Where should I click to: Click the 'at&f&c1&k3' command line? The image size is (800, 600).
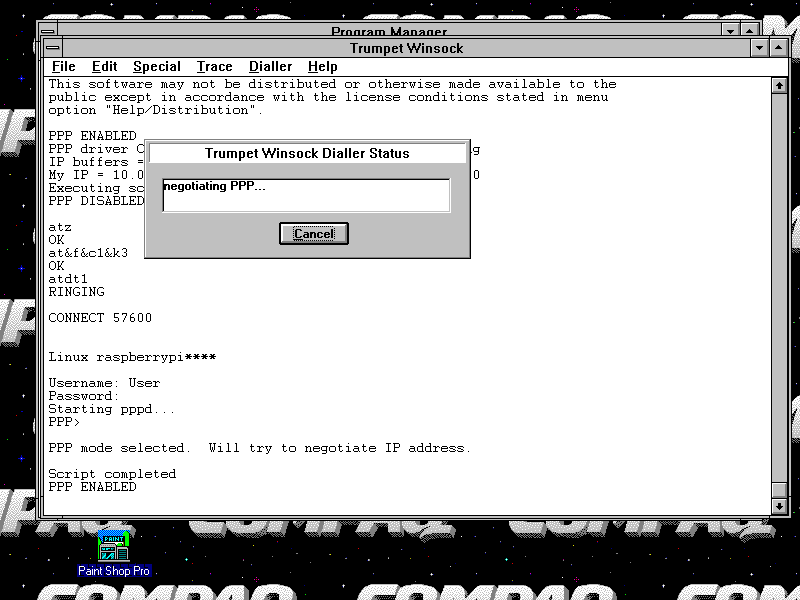(88, 253)
